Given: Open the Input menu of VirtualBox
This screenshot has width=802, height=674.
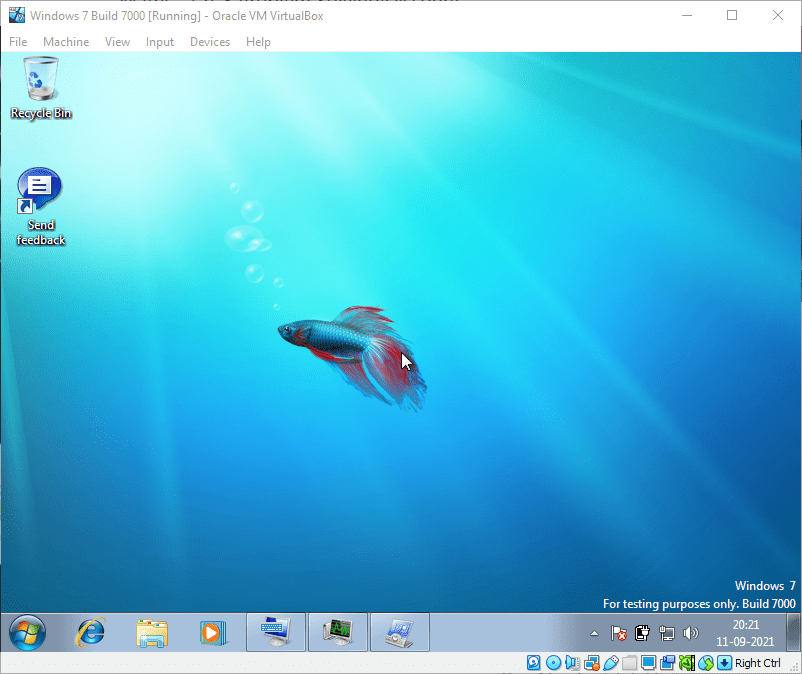Looking at the screenshot, I should (160, 42).
